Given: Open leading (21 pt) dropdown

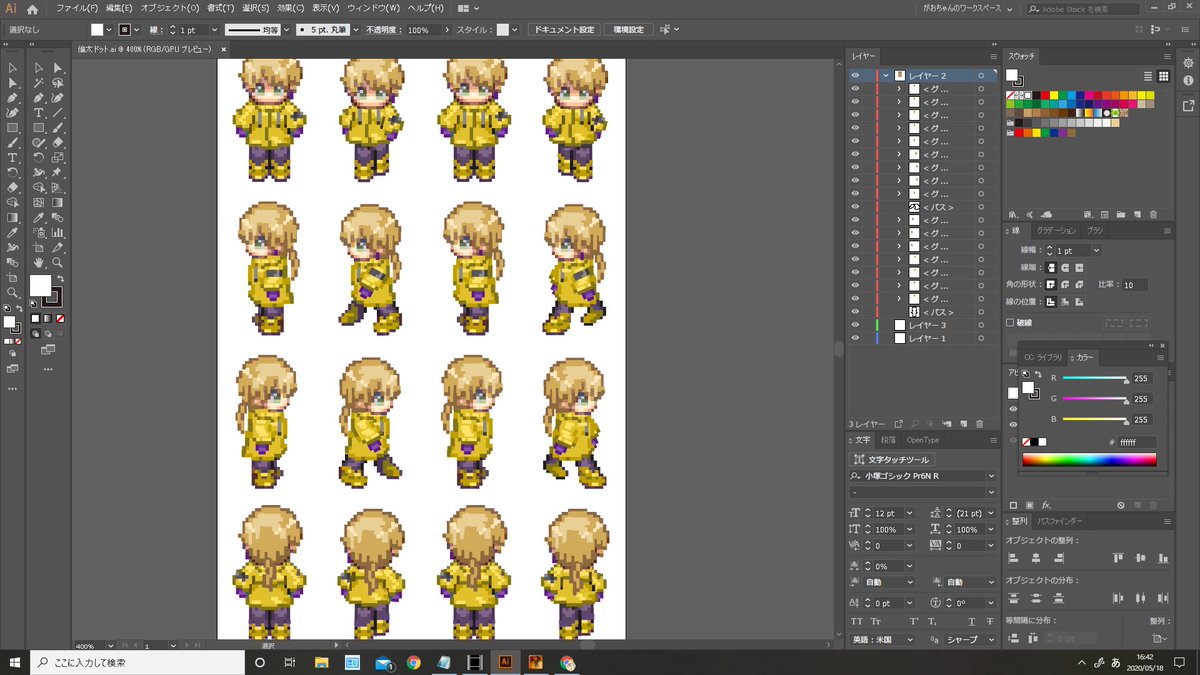Looking at the screenshot, I should coord(990,513).
